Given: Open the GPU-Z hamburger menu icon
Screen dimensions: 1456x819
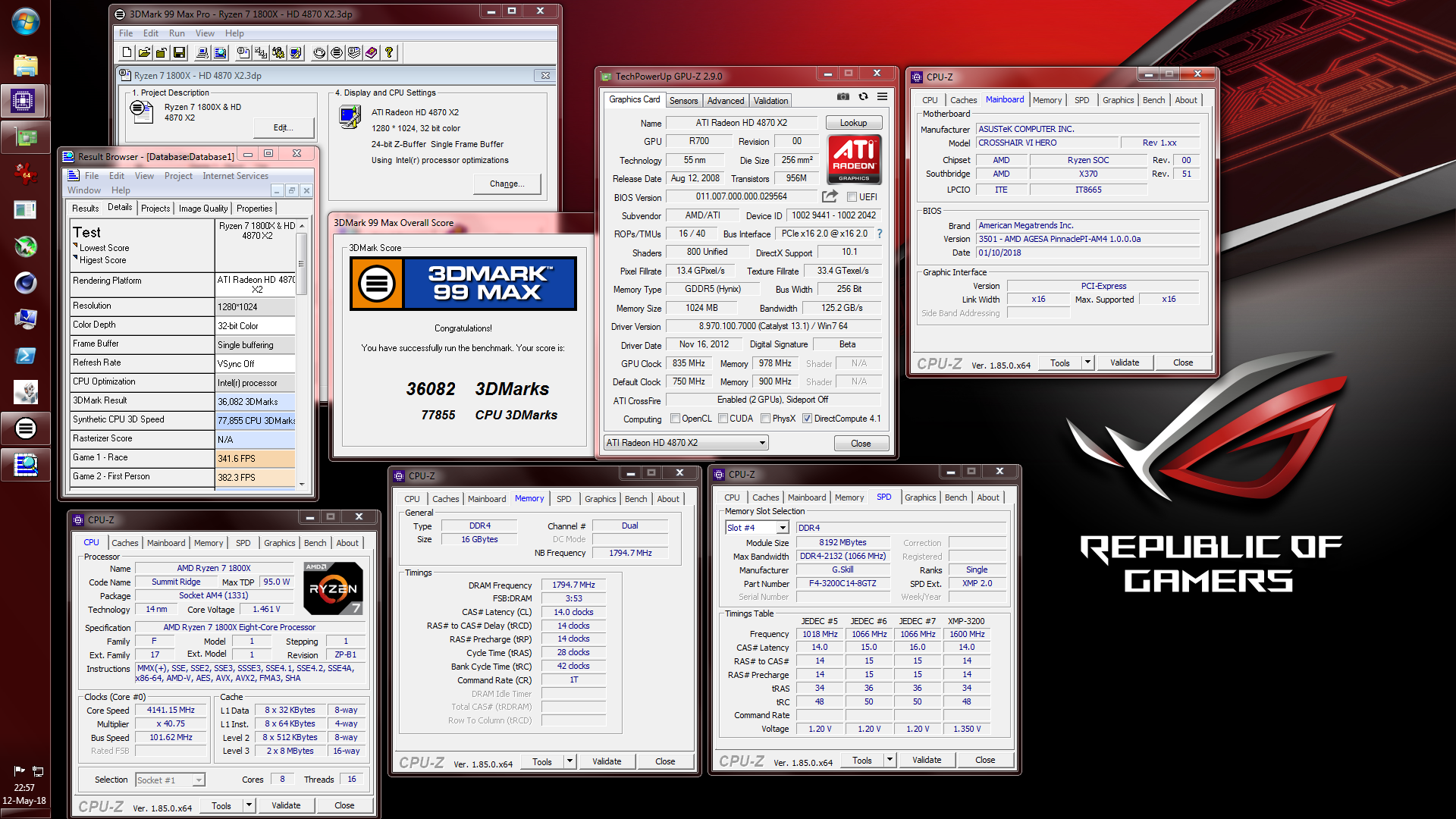Looking at the screenshot, I should point(883,97).
